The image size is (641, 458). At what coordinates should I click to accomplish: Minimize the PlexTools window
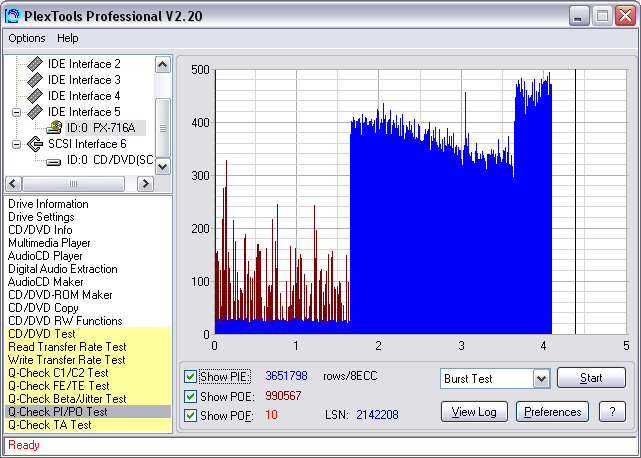point(578,16)
